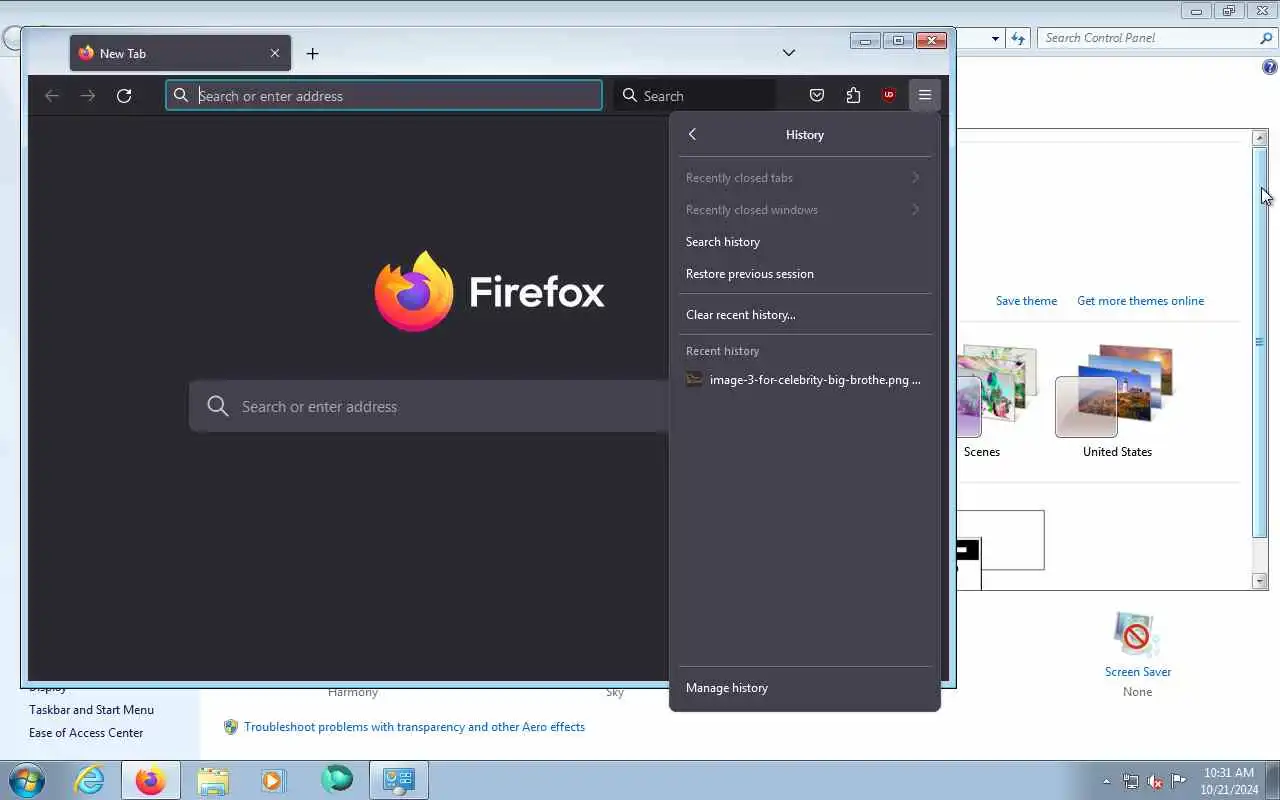Viewport: 1280px width, 800px height.
Task: Click Save theme link in Control Panel
Action: (x=1026, y=301)
